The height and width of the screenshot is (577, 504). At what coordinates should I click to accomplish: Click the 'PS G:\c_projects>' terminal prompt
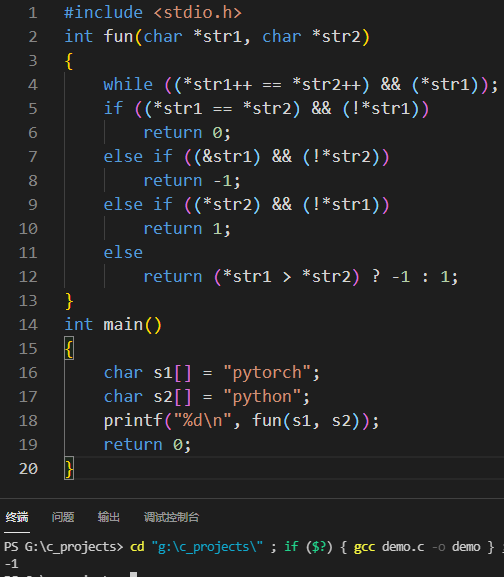coord(63,547)
